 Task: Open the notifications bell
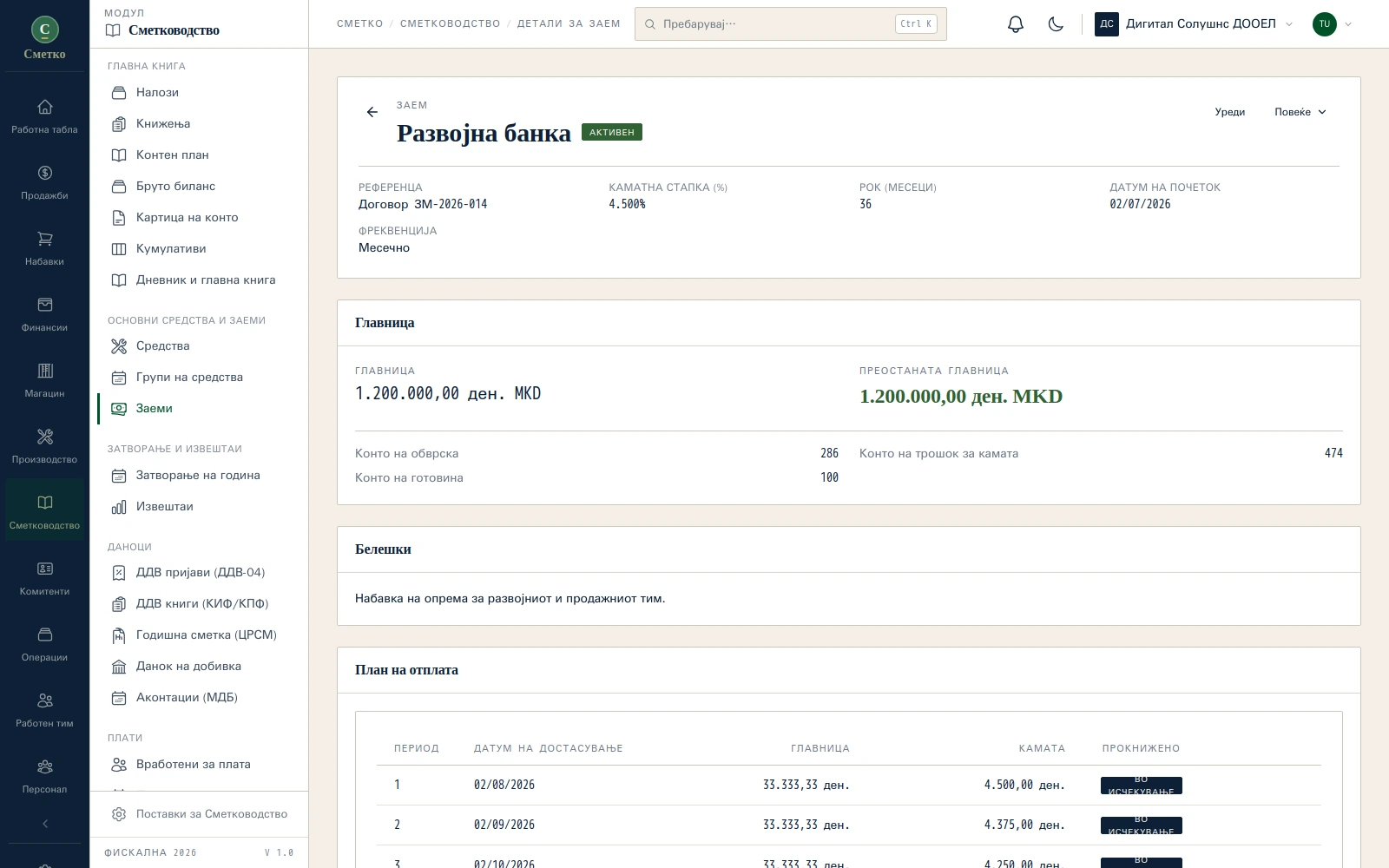[1016, 24]
